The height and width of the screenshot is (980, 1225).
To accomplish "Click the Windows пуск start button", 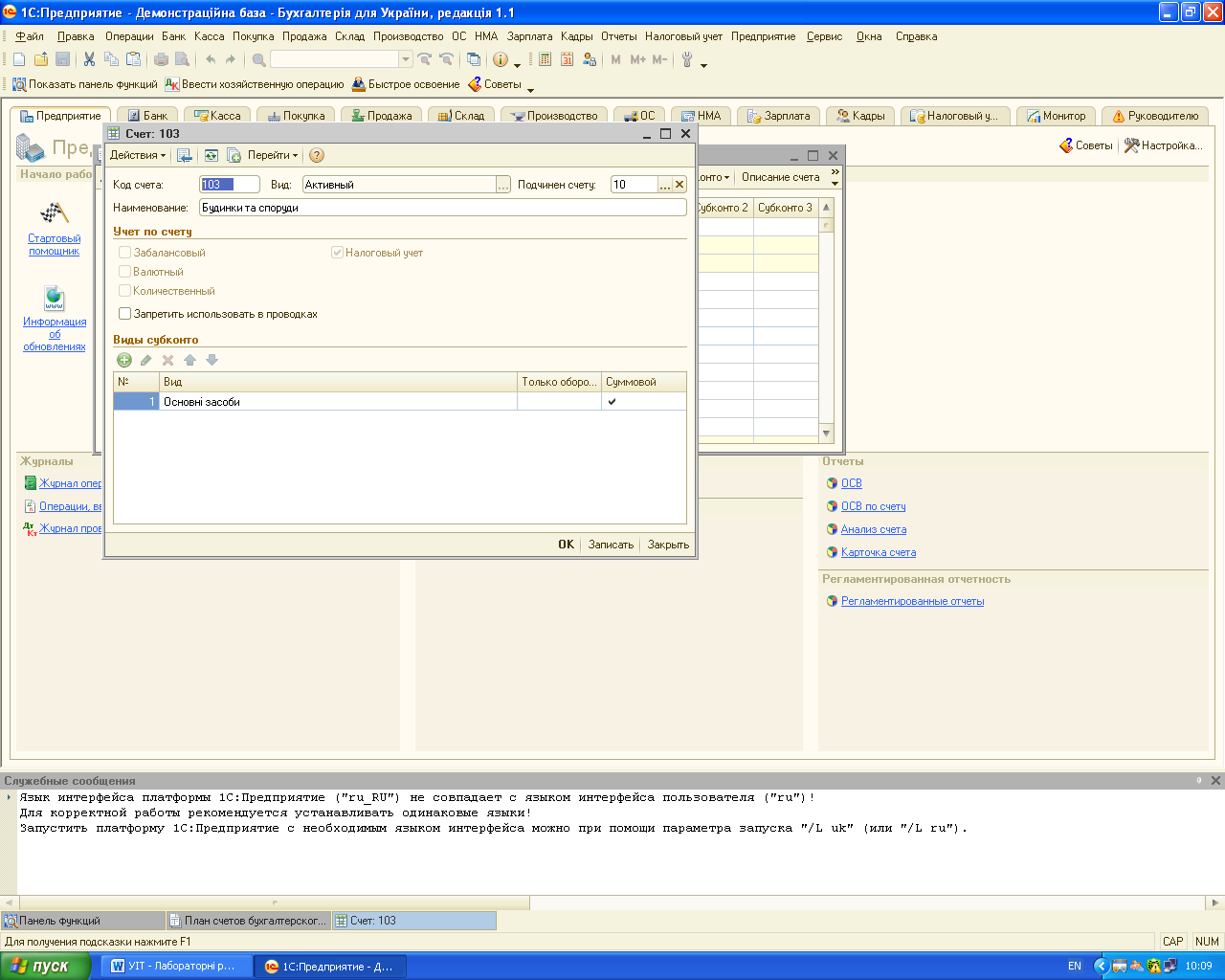I will pos(45,966).
